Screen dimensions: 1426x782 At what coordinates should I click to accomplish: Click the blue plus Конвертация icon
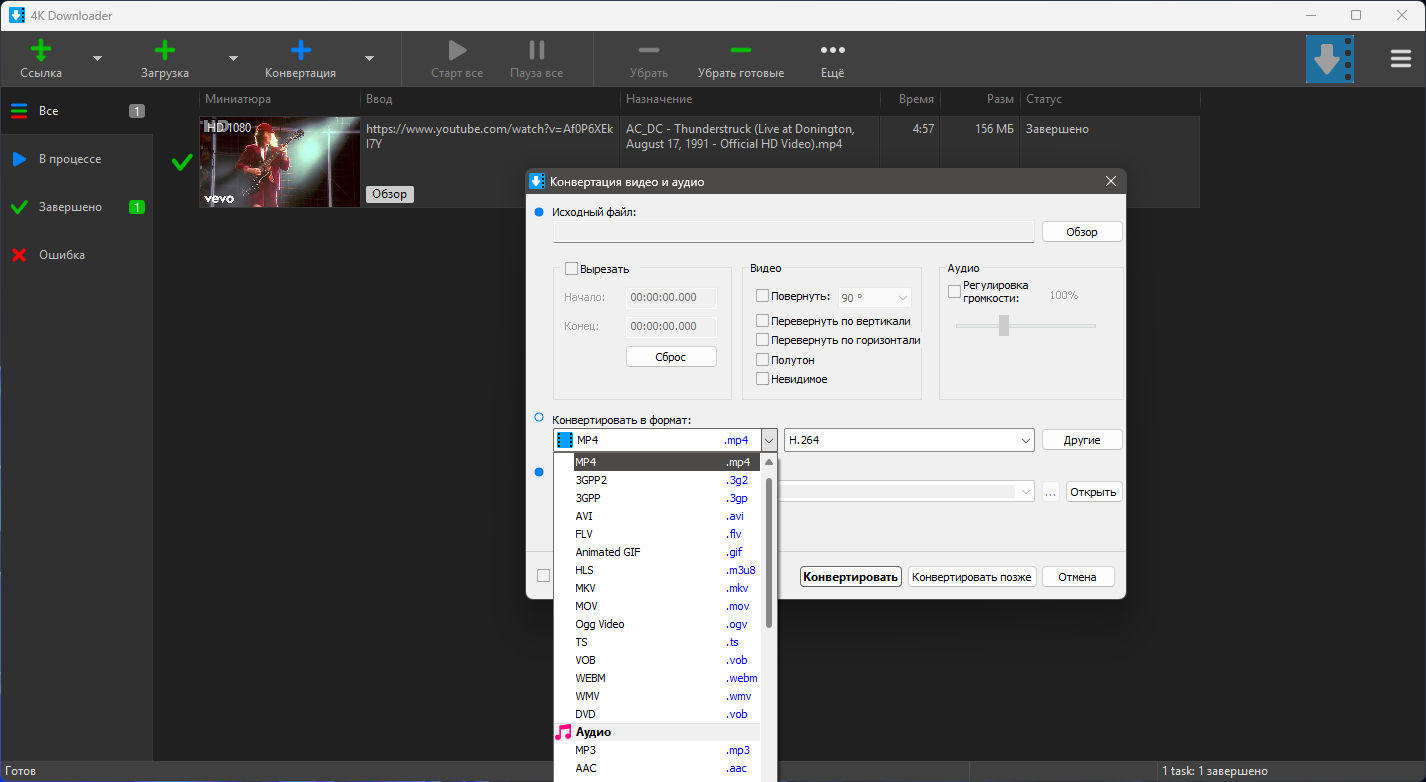pyautogui.click(x=300, y=50)
